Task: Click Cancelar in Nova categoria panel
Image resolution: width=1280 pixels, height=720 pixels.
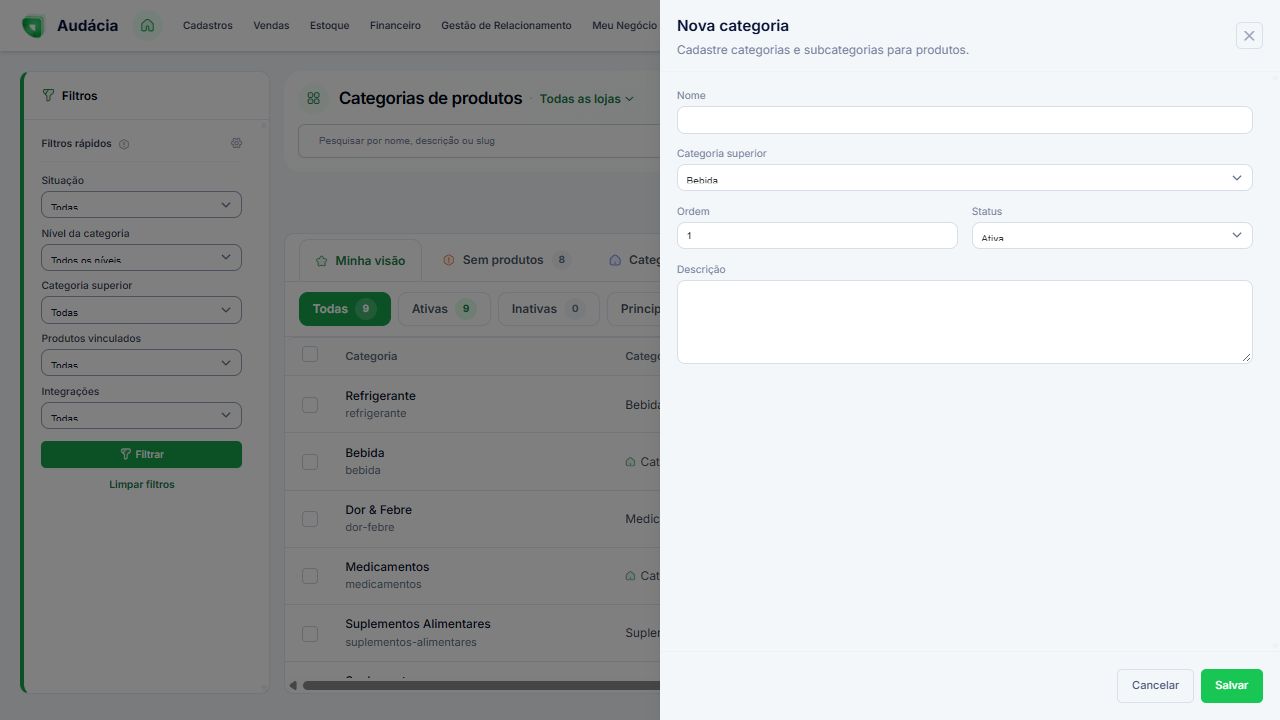Action: pyautogui.click(x=1155, y=686)
